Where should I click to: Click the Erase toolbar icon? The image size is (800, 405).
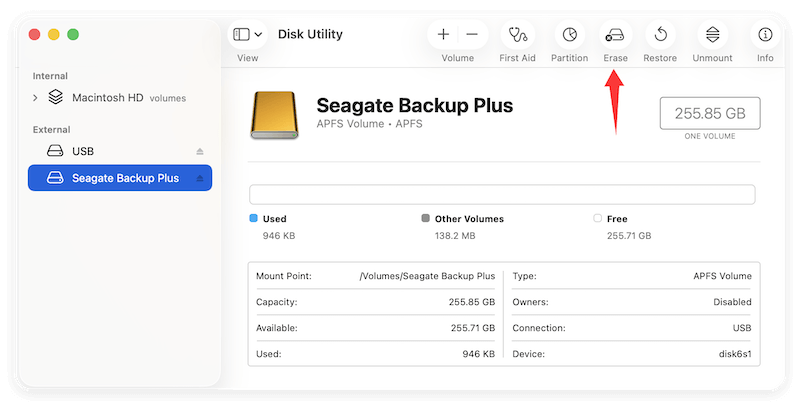tap(615, 35)
